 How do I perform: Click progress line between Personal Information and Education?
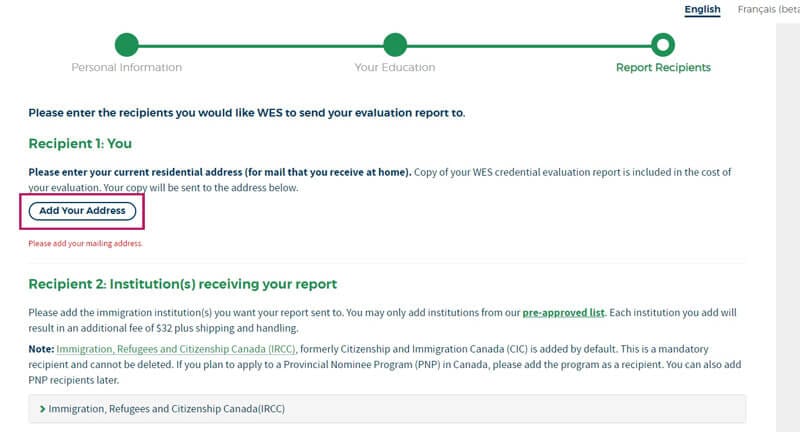tap(260, 44)
